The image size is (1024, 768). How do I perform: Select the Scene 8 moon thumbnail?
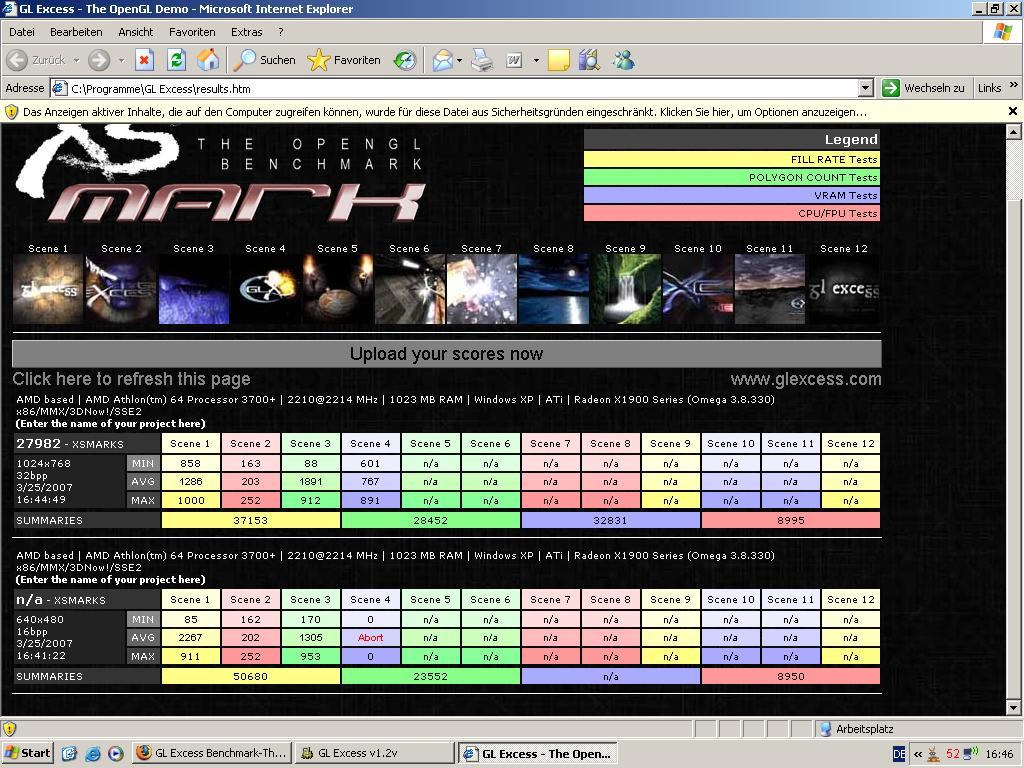pyautogui.click(x=554, y=289)
